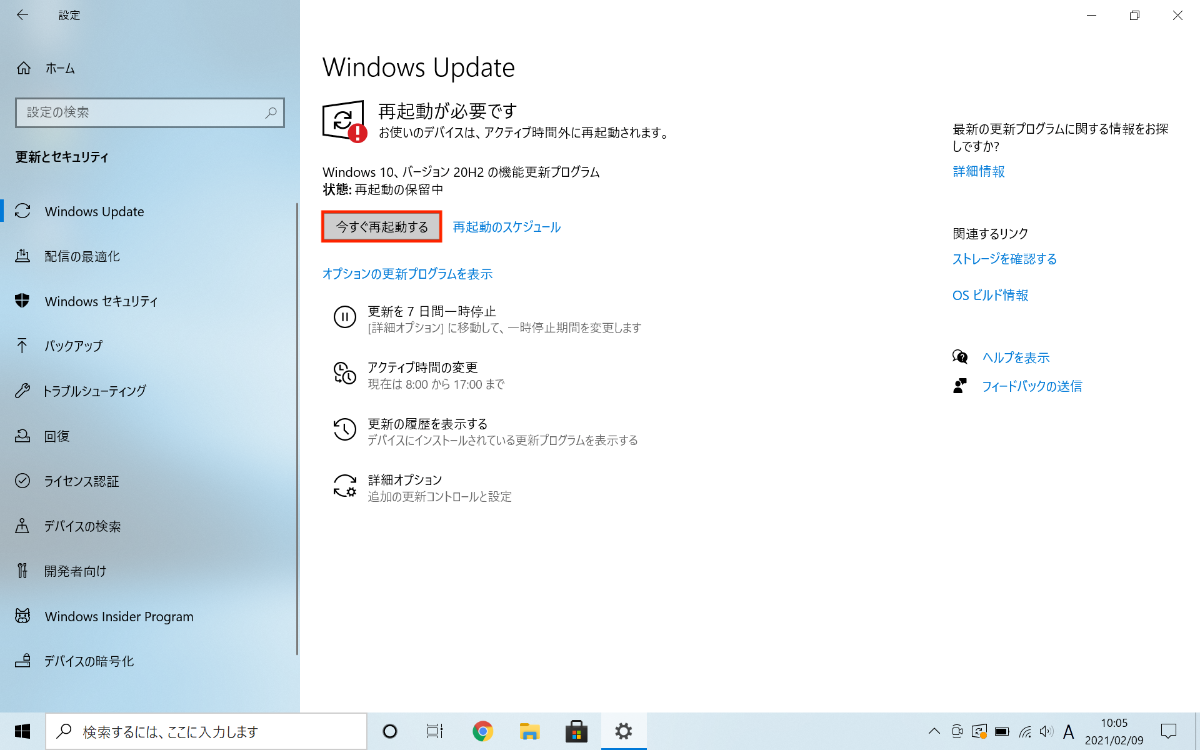Open Cortana circle in taskbar
Screen dimensions: 1200x750
(391, 731)
